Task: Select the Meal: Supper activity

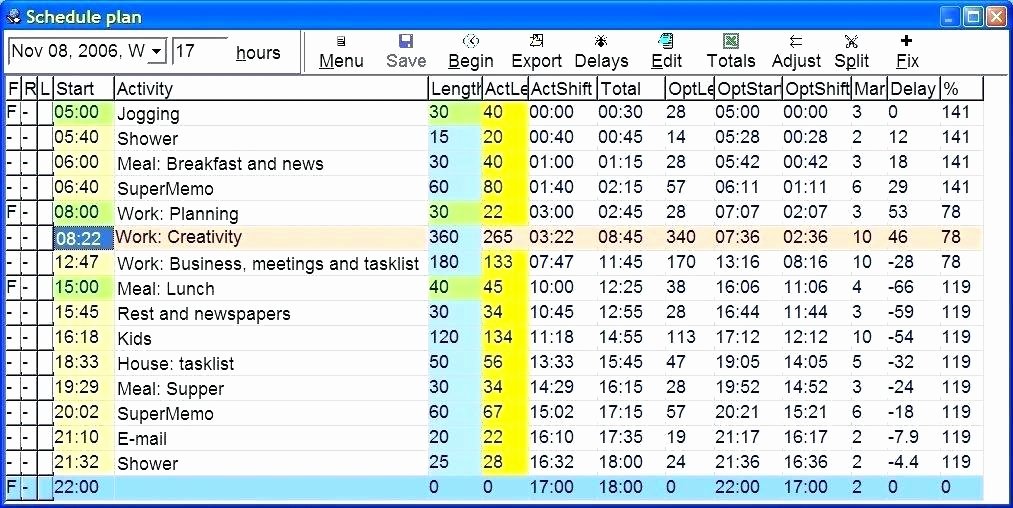Action: [271, 388]
